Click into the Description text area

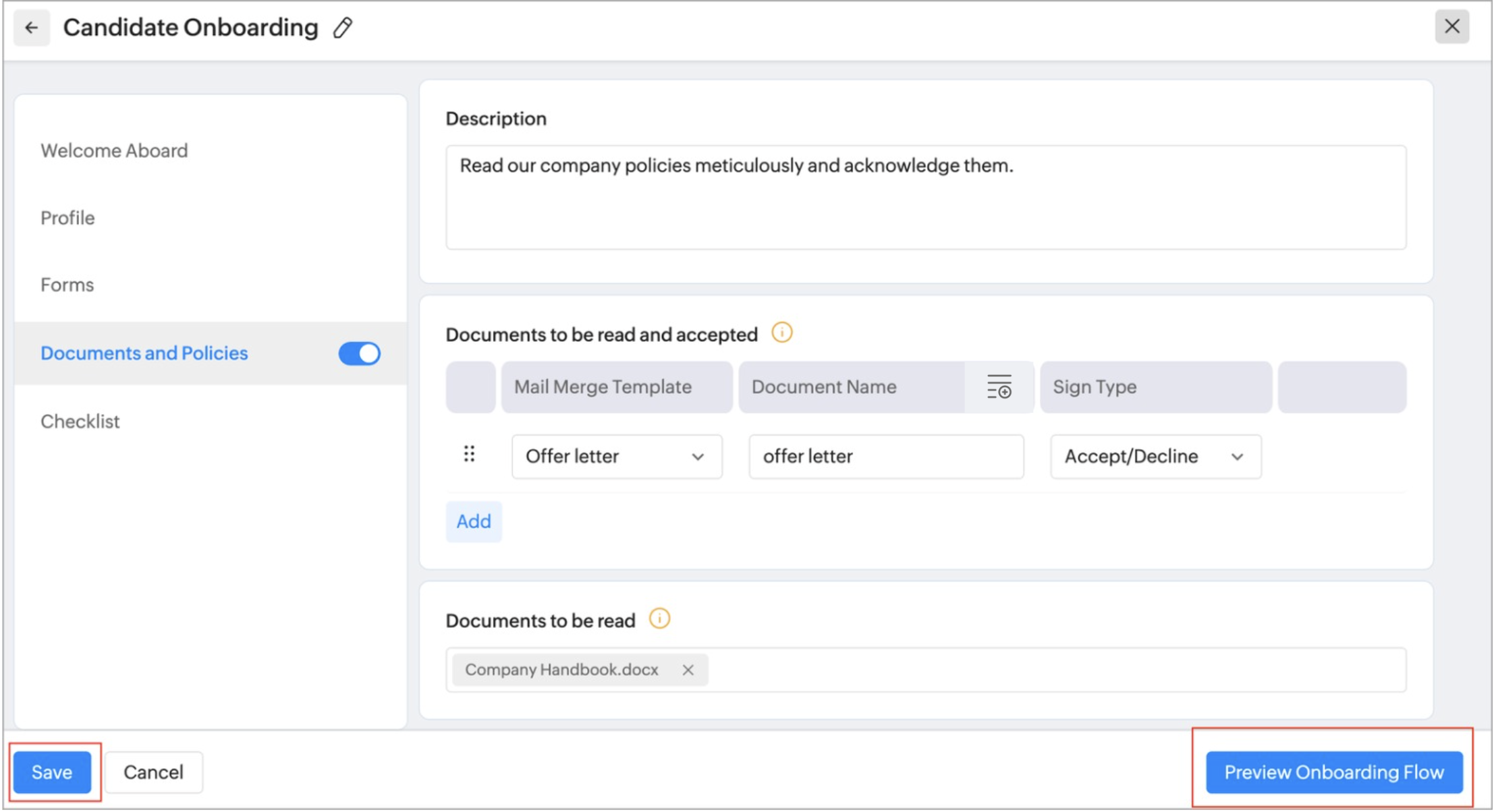coord(925,198)
